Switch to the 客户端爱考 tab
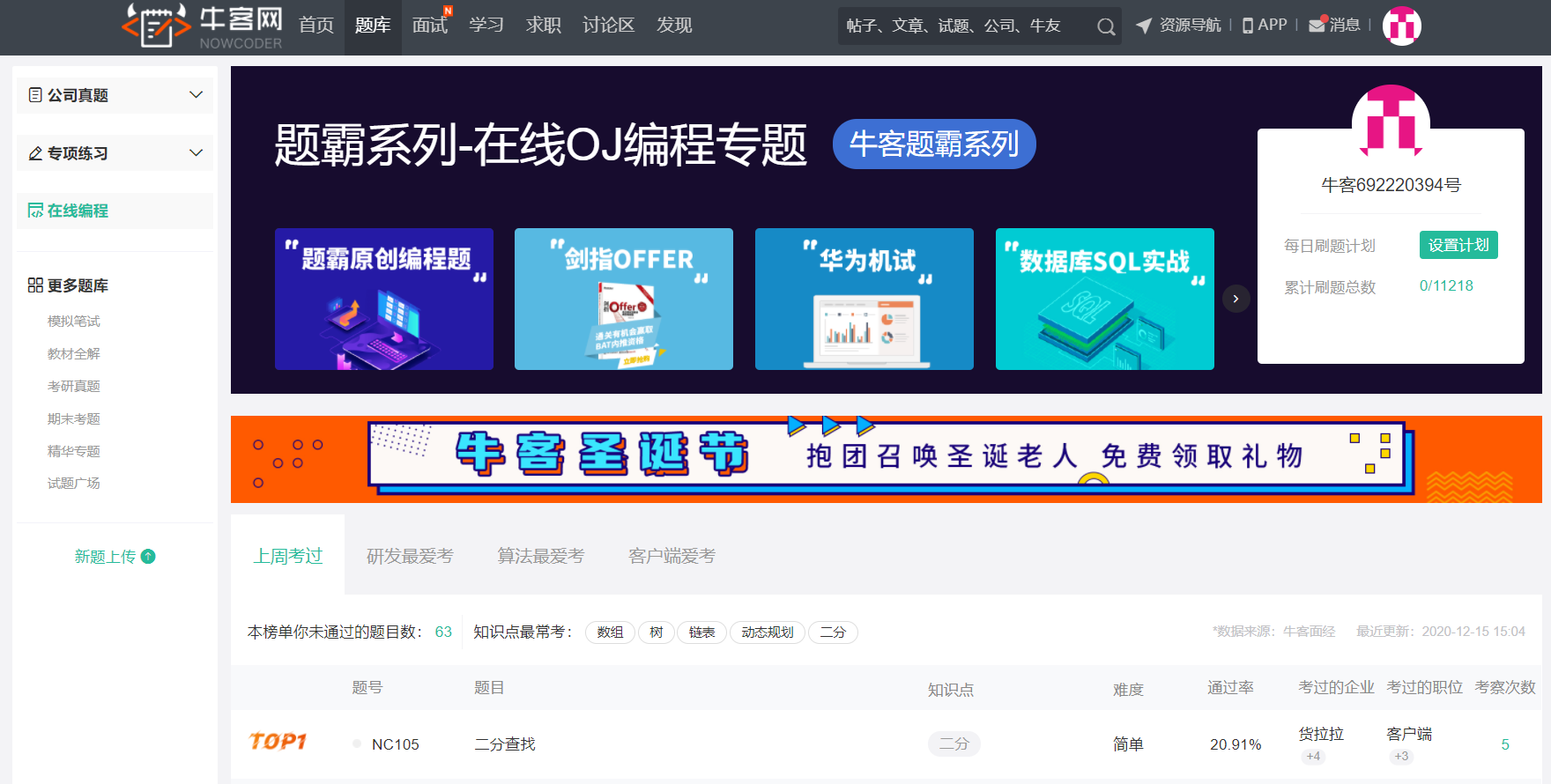The height and width of the screenshot is (784, 1551). [x=672, y=556]
